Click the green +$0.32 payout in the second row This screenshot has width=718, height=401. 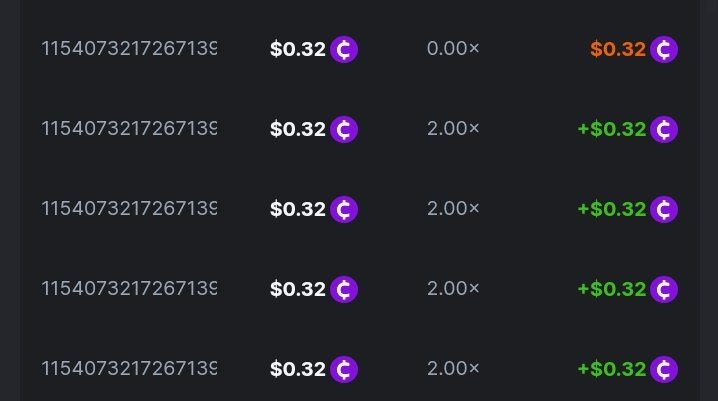(611, 129)
